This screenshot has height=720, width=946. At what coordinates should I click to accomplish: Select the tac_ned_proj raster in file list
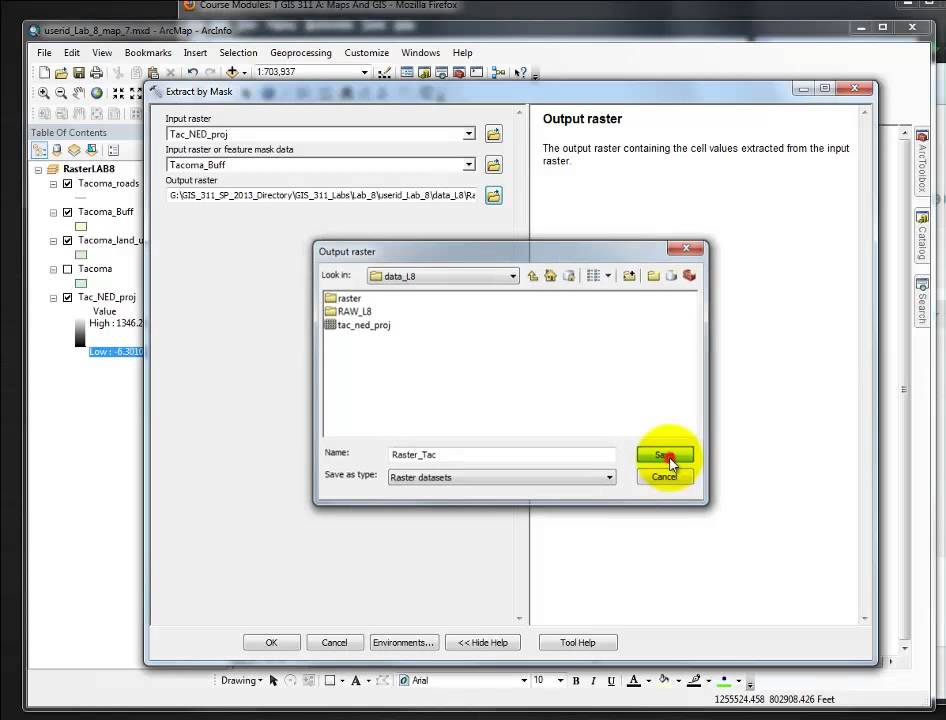pyautogui.click(x=357, y=325)
